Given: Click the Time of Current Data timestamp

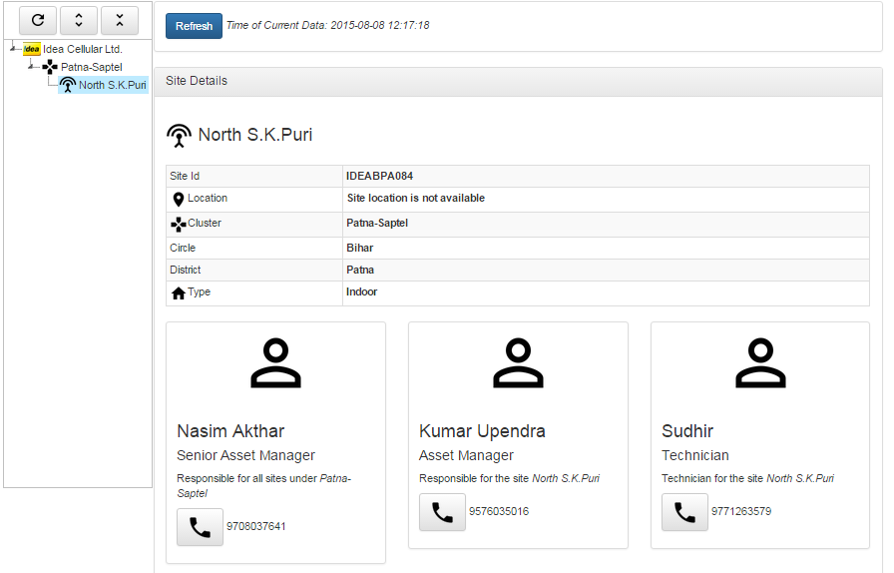Looking at the screenshot, I should pyautogui.click(x=328, y=25).
